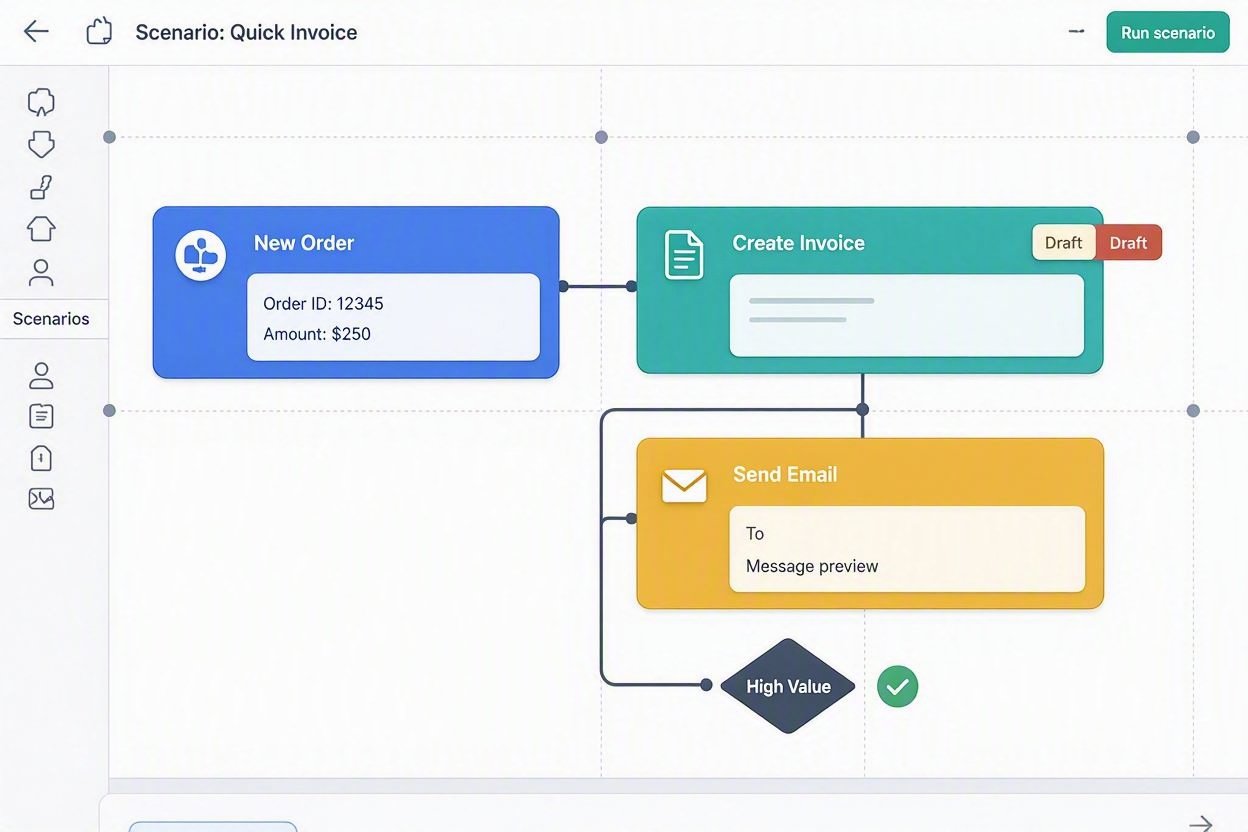Select the third sidebar icon in the upper group
Screen dimensions: 1248x832
41,187
